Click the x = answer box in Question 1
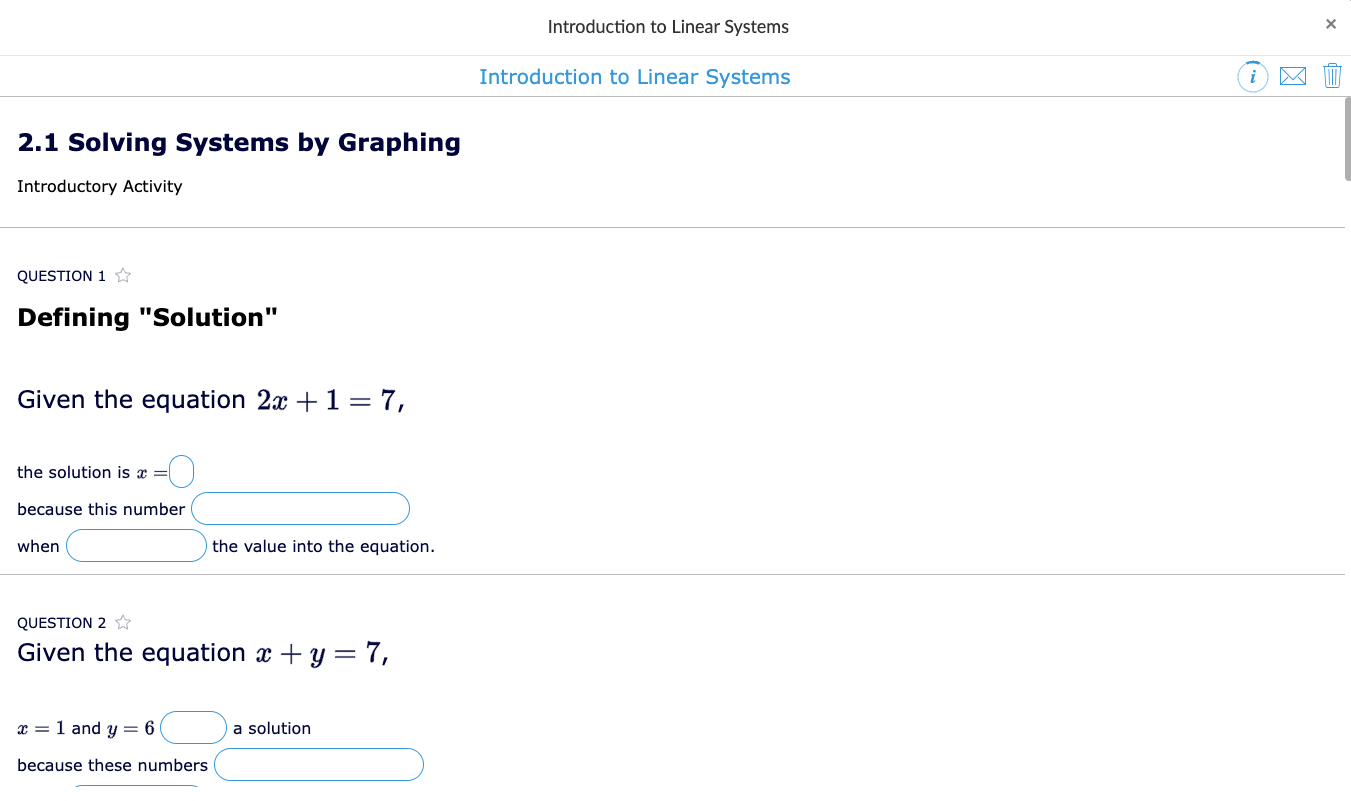 pos(183,470)
